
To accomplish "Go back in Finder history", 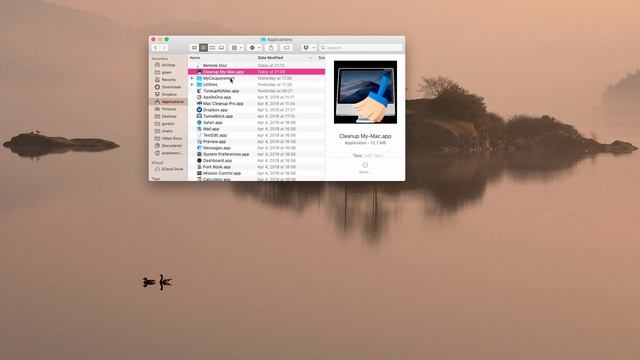I will [x=156, y=48].
